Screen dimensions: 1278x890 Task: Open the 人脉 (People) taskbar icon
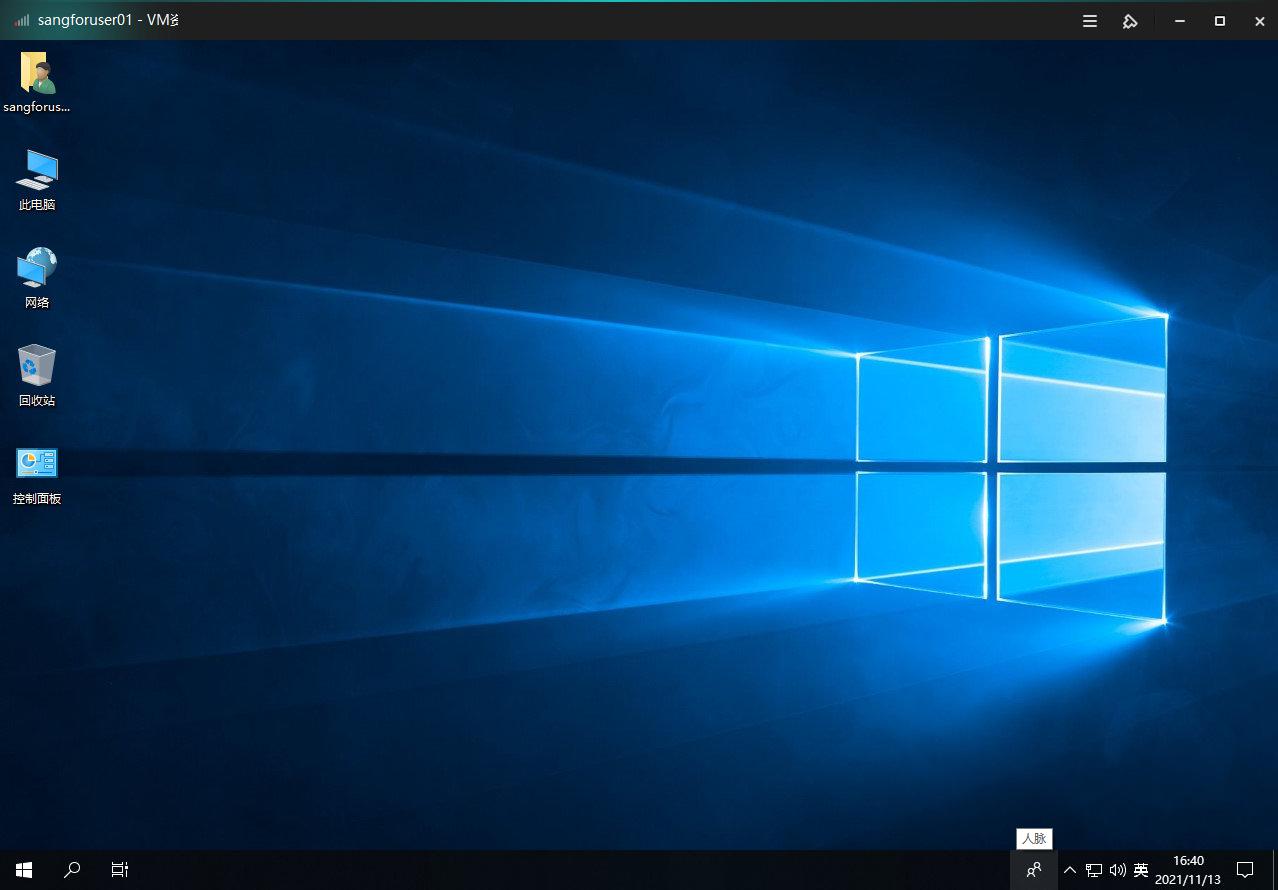click(x=1034, y=870)
